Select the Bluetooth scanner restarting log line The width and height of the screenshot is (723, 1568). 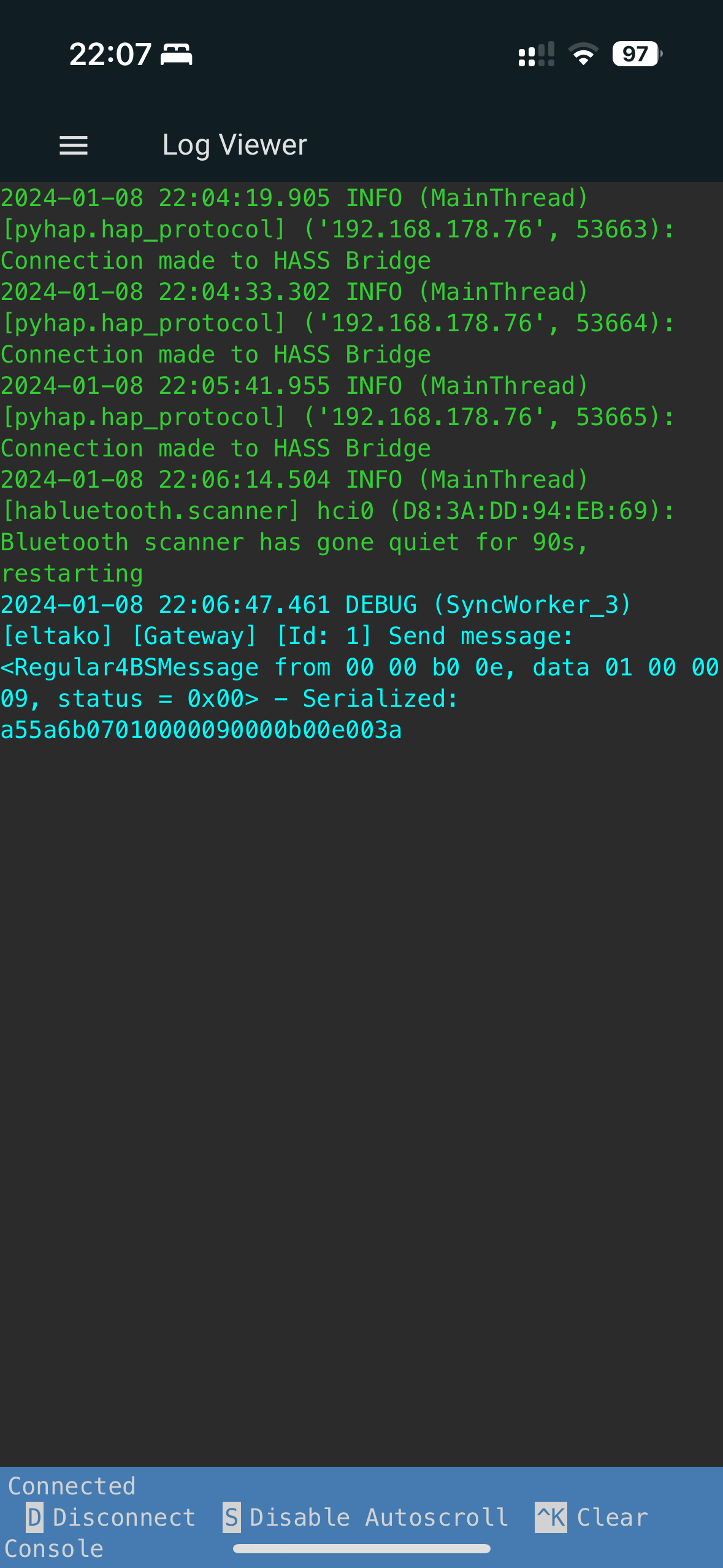tap(337, 526)
